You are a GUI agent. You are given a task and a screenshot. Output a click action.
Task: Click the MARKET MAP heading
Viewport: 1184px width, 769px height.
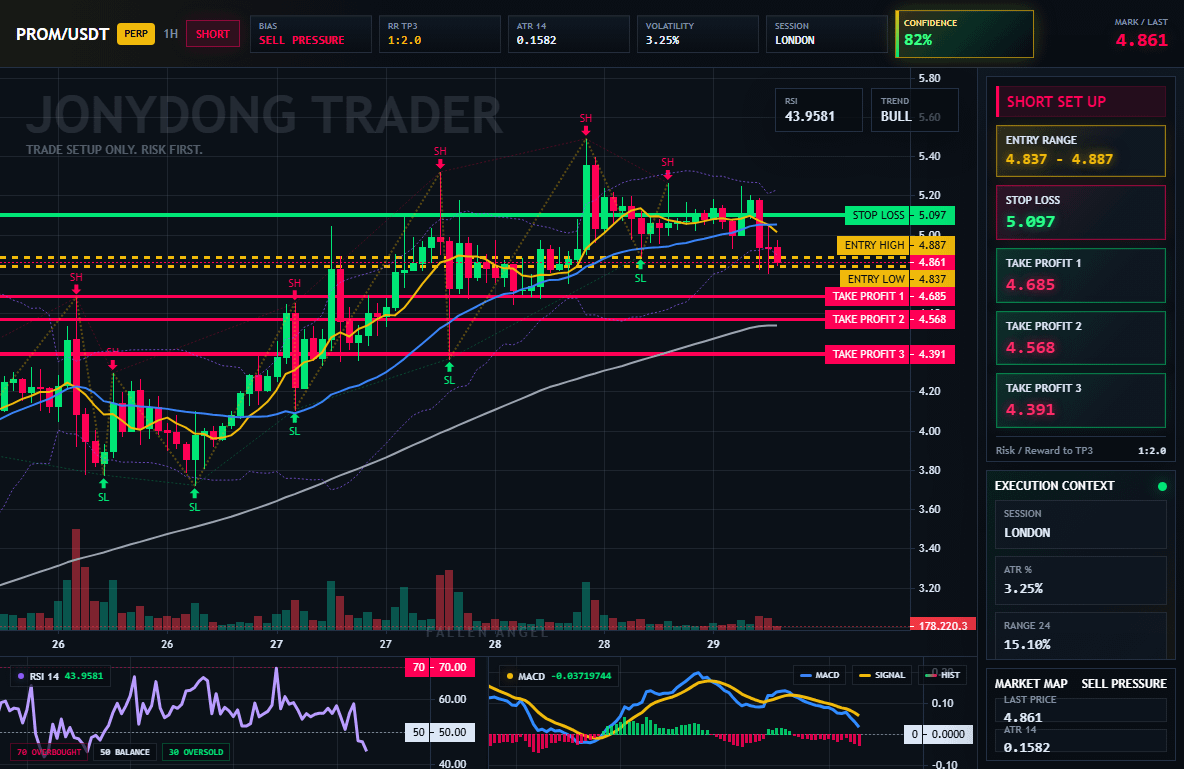1031,684
